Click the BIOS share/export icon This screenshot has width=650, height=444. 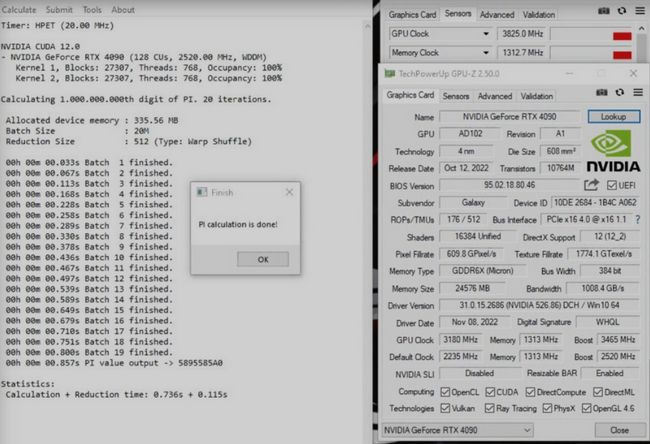(x=592, y=185)
